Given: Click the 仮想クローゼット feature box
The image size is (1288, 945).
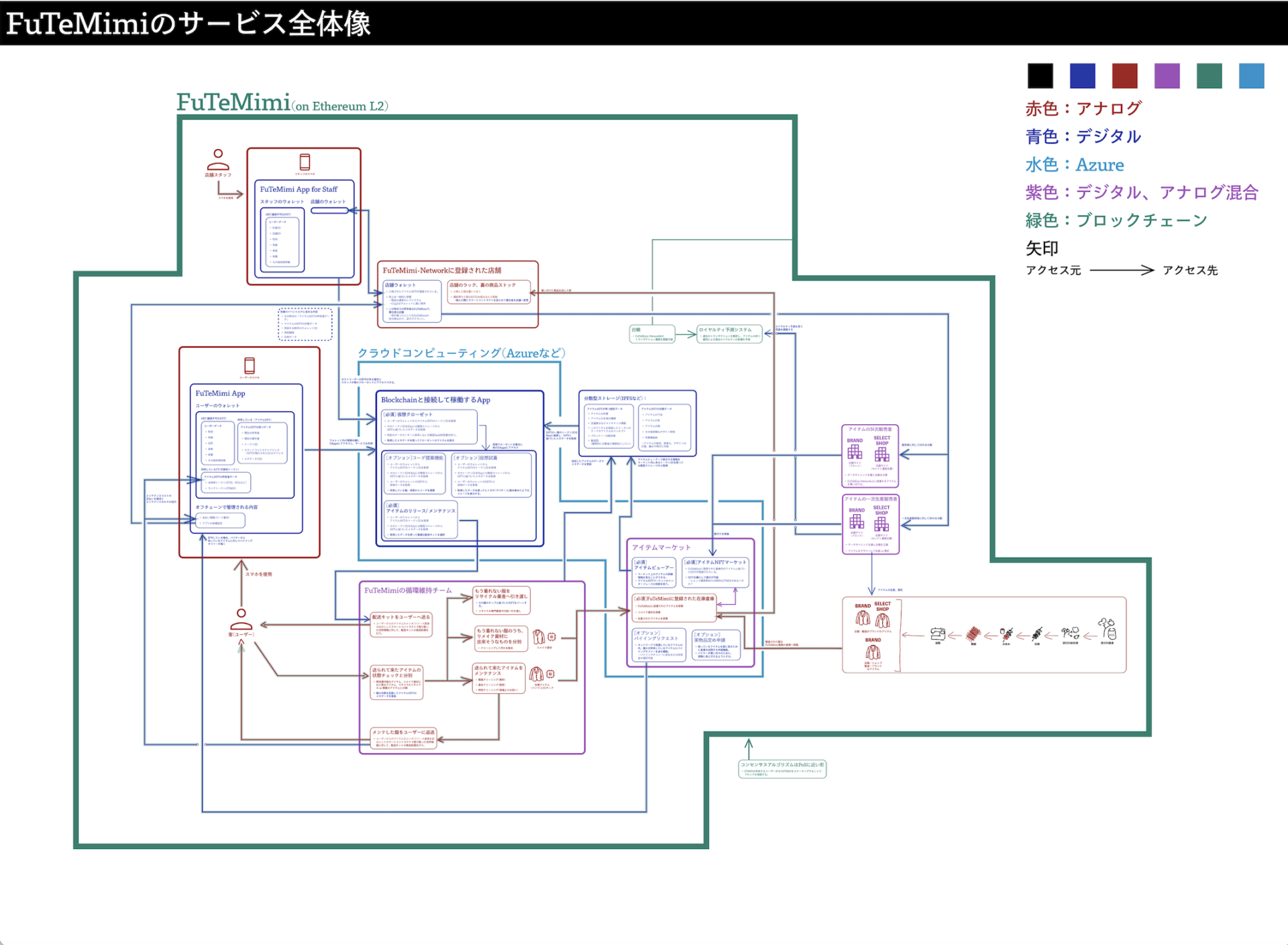Looking at the screenshot, I should (x=429, y=428).
